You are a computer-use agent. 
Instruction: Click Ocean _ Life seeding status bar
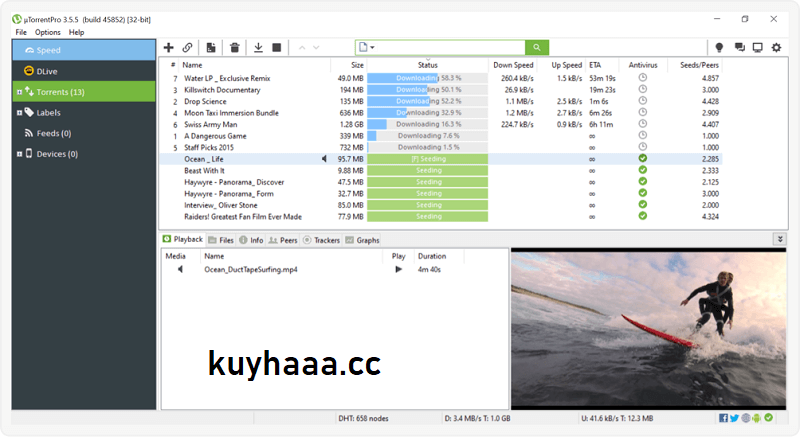click(x=428, y=159)
